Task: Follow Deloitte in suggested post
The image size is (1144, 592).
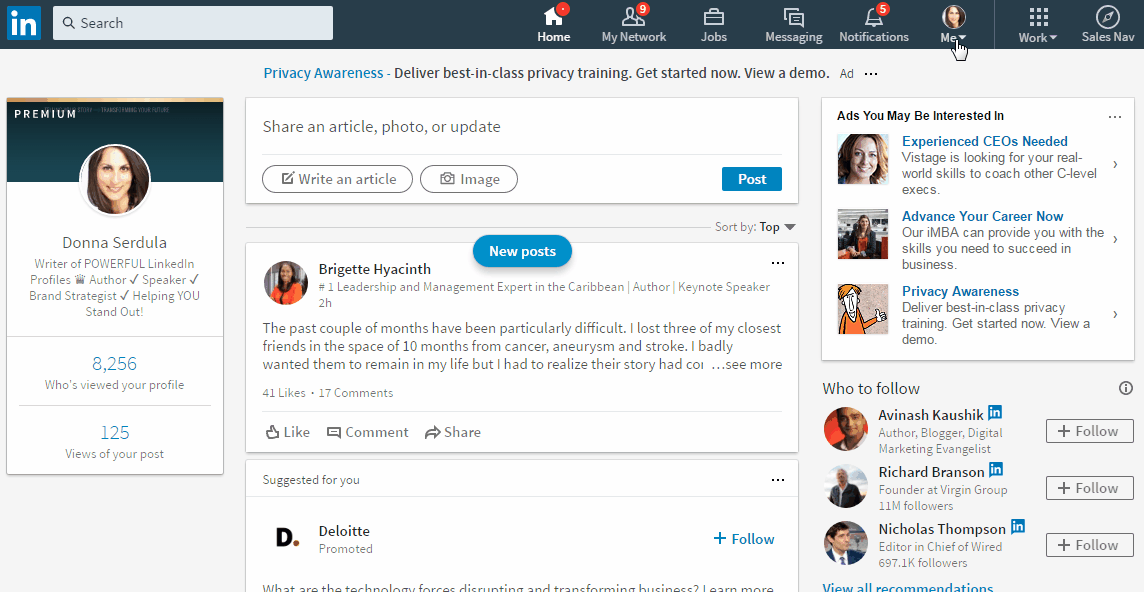Action: click(x=743, y=539)
